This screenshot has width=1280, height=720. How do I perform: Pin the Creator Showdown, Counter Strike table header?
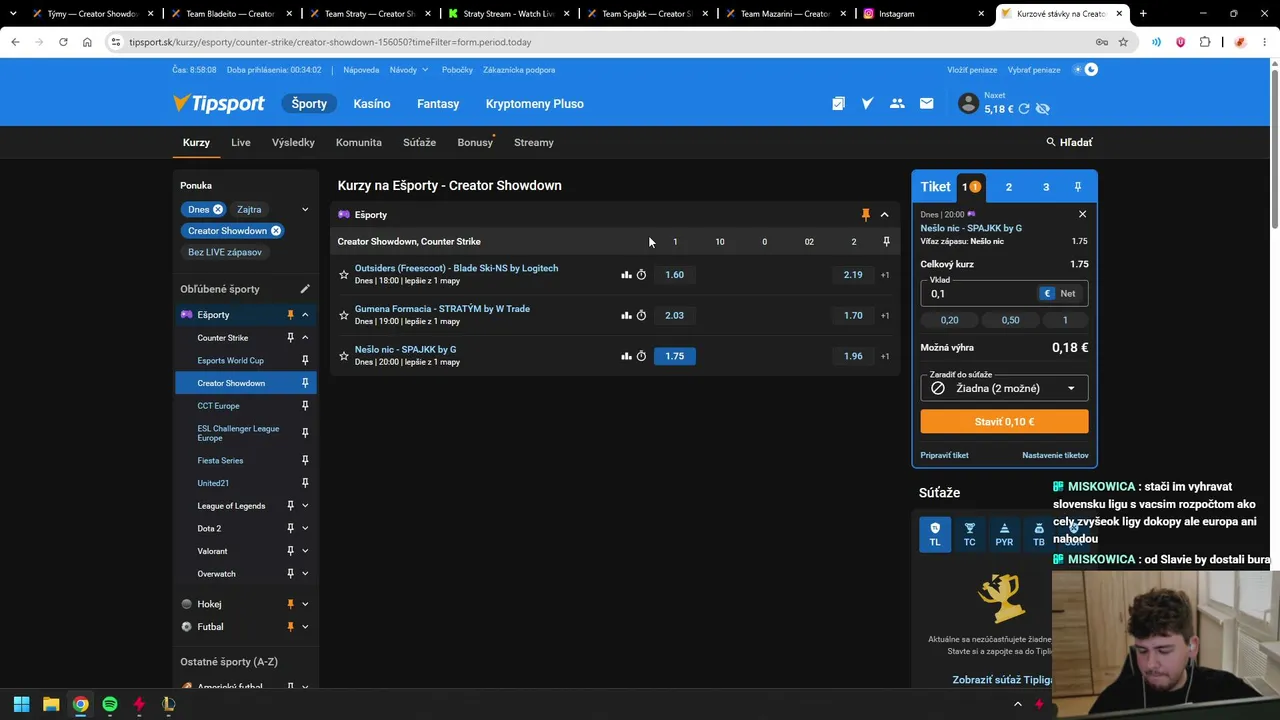(886, 242)
